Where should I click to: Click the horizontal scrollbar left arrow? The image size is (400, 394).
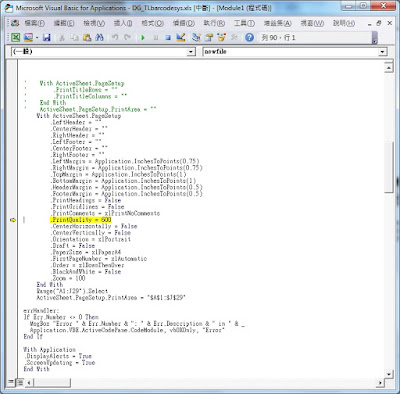pos(29,383)
